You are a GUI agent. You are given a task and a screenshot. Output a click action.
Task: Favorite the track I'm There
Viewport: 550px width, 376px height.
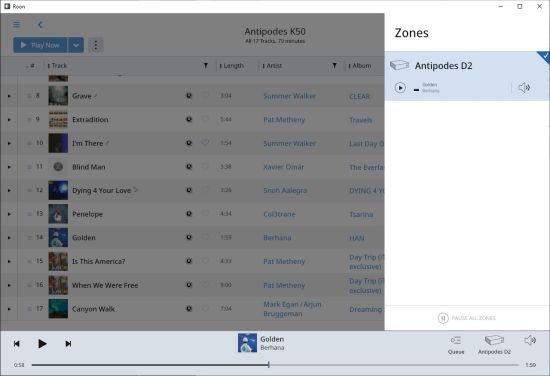205,143
